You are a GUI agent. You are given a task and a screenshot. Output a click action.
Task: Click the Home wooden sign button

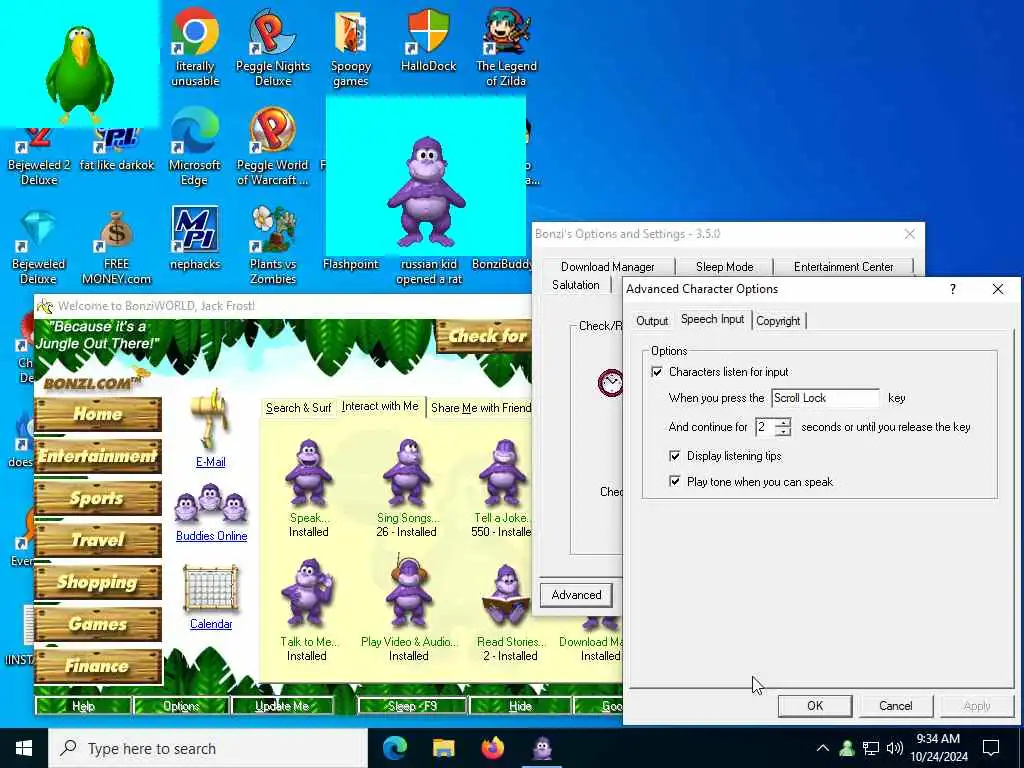tap(98, 413)
